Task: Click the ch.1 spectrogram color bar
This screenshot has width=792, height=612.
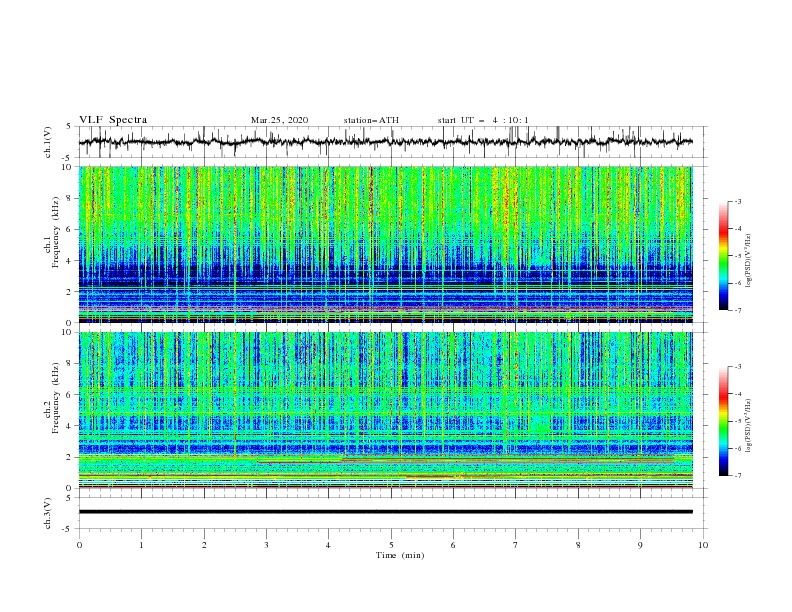Action: [x=723, y=256]
